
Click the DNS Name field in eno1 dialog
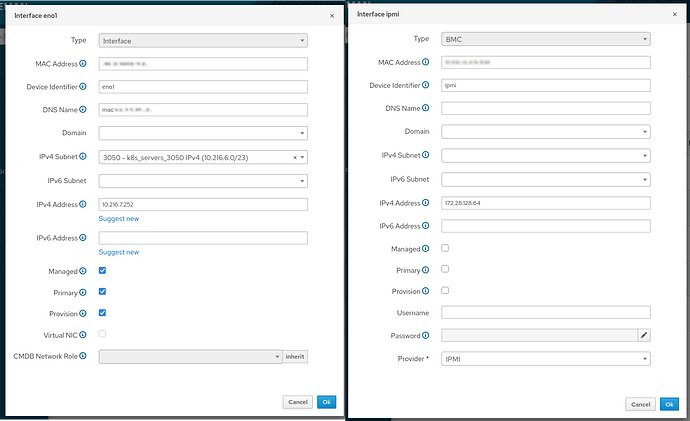tap(203, 110)
